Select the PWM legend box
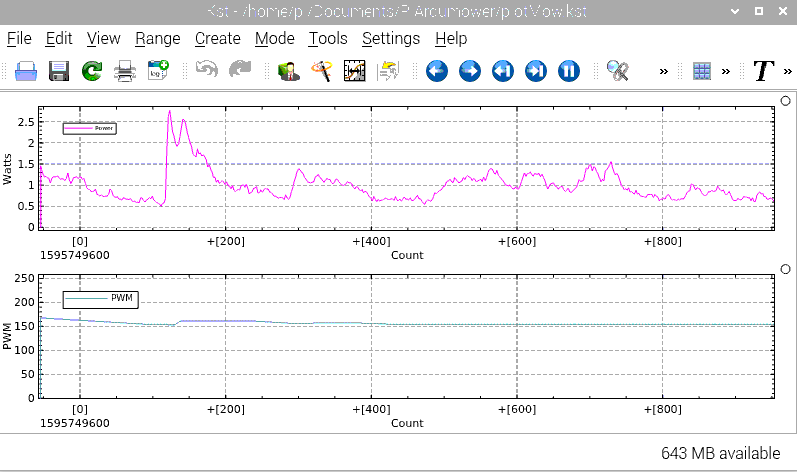 (x=101, y=299)
